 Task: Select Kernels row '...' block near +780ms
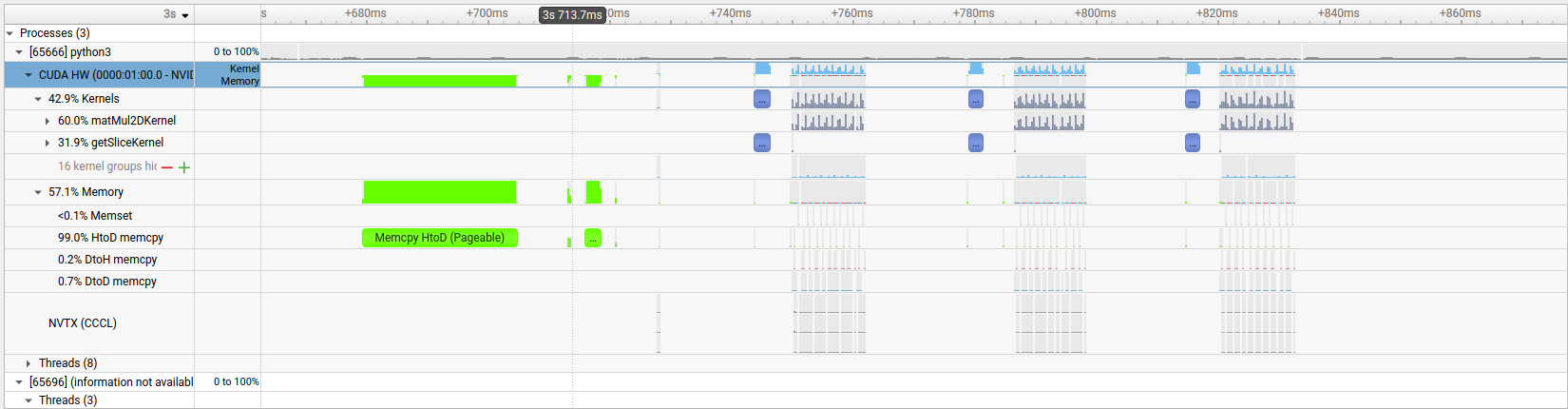976,99
